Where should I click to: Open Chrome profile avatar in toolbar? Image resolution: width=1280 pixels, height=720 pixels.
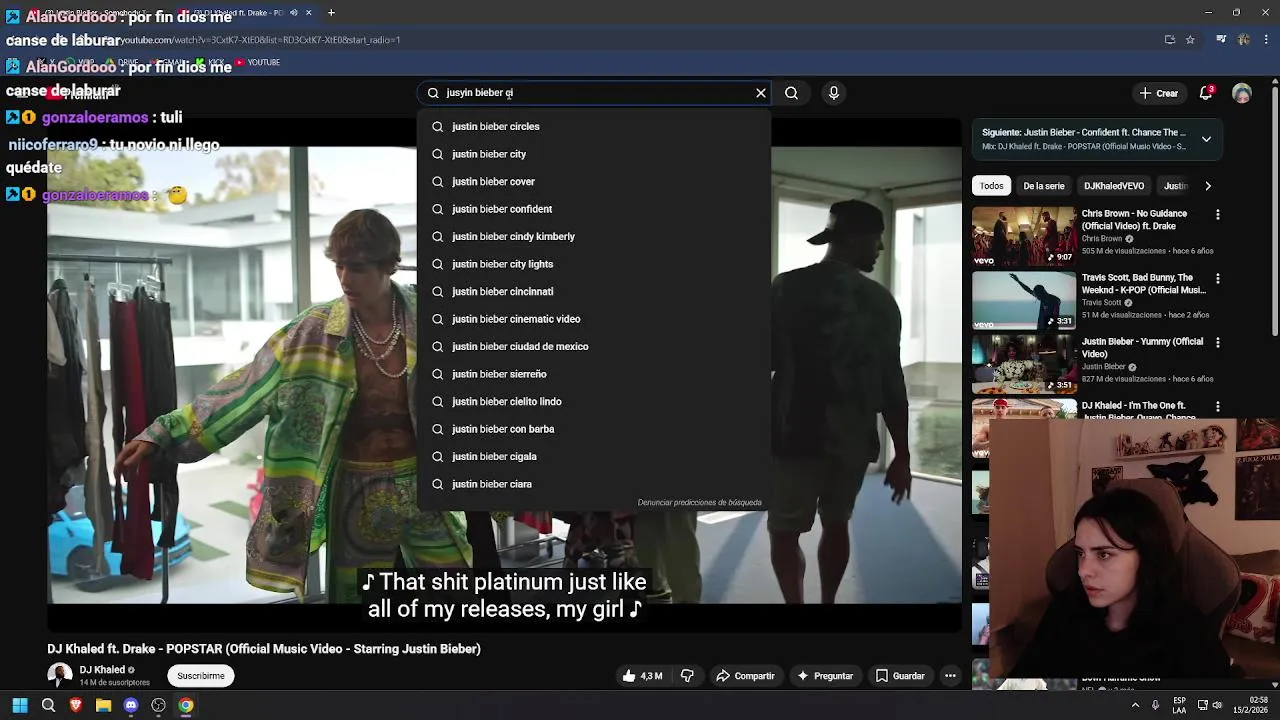click(x=1243, y=40)
